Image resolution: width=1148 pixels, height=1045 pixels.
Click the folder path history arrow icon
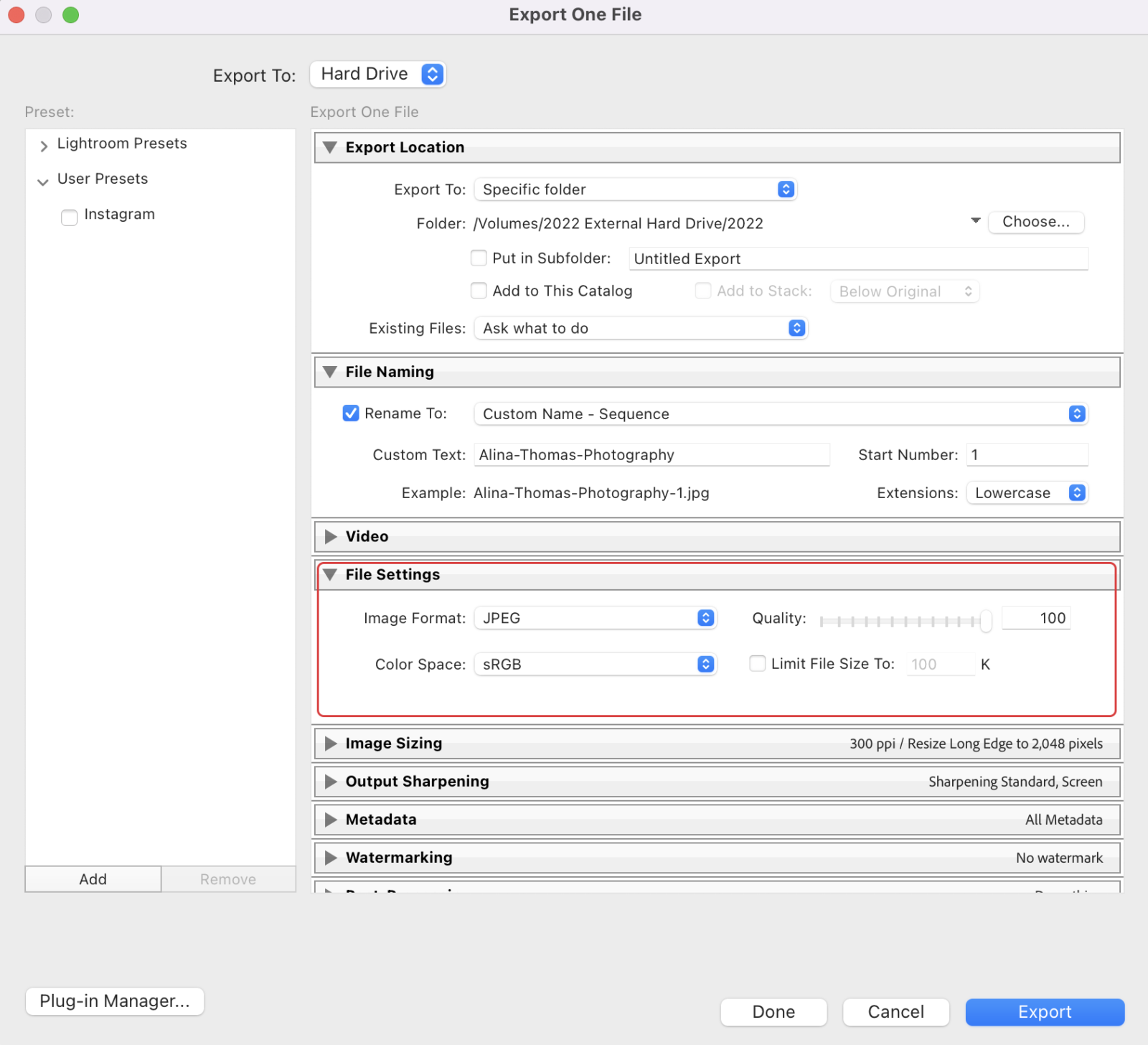click(974, 222)
